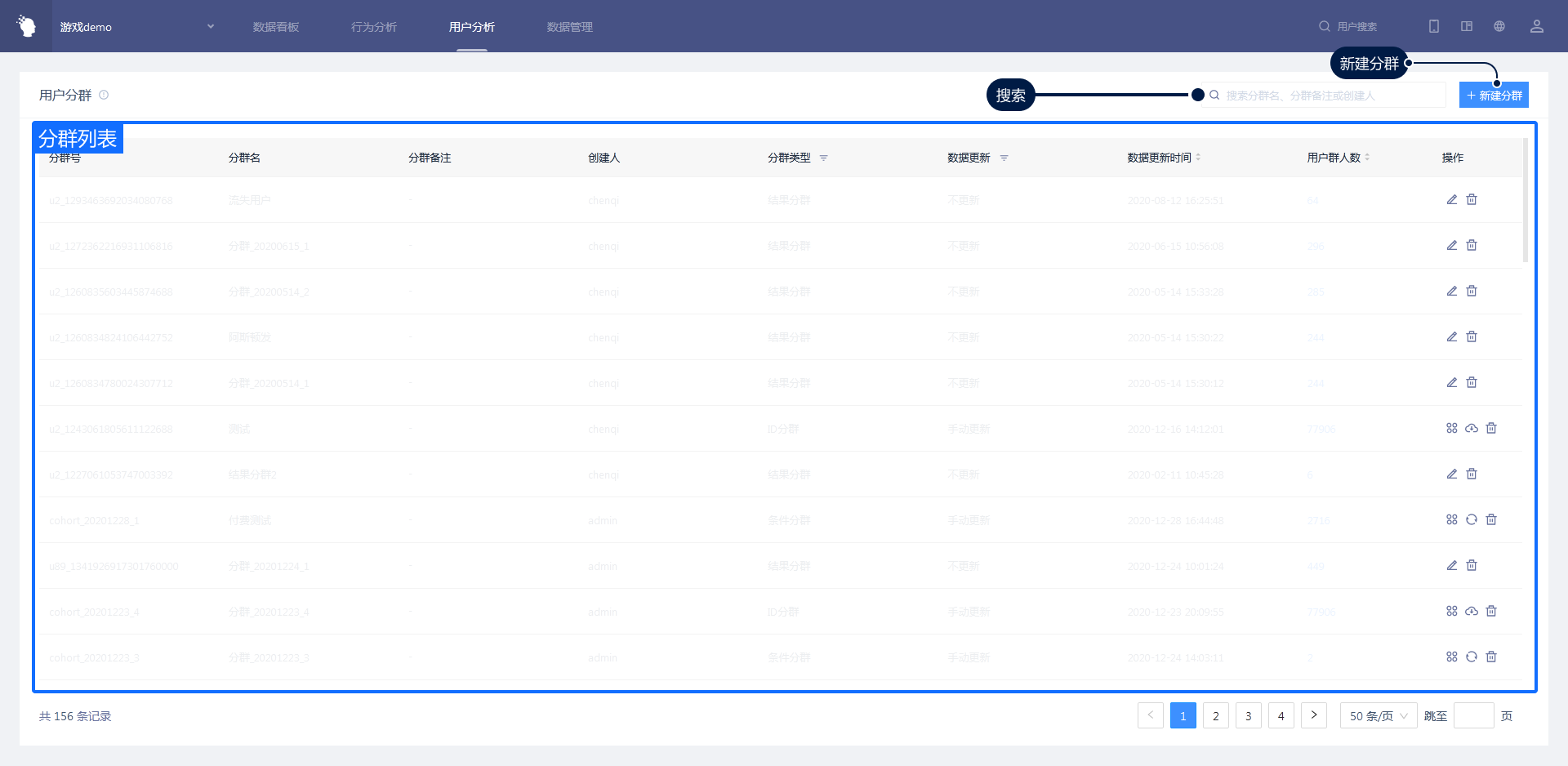Open the 分群类型 column filter

tap(824, 158)
